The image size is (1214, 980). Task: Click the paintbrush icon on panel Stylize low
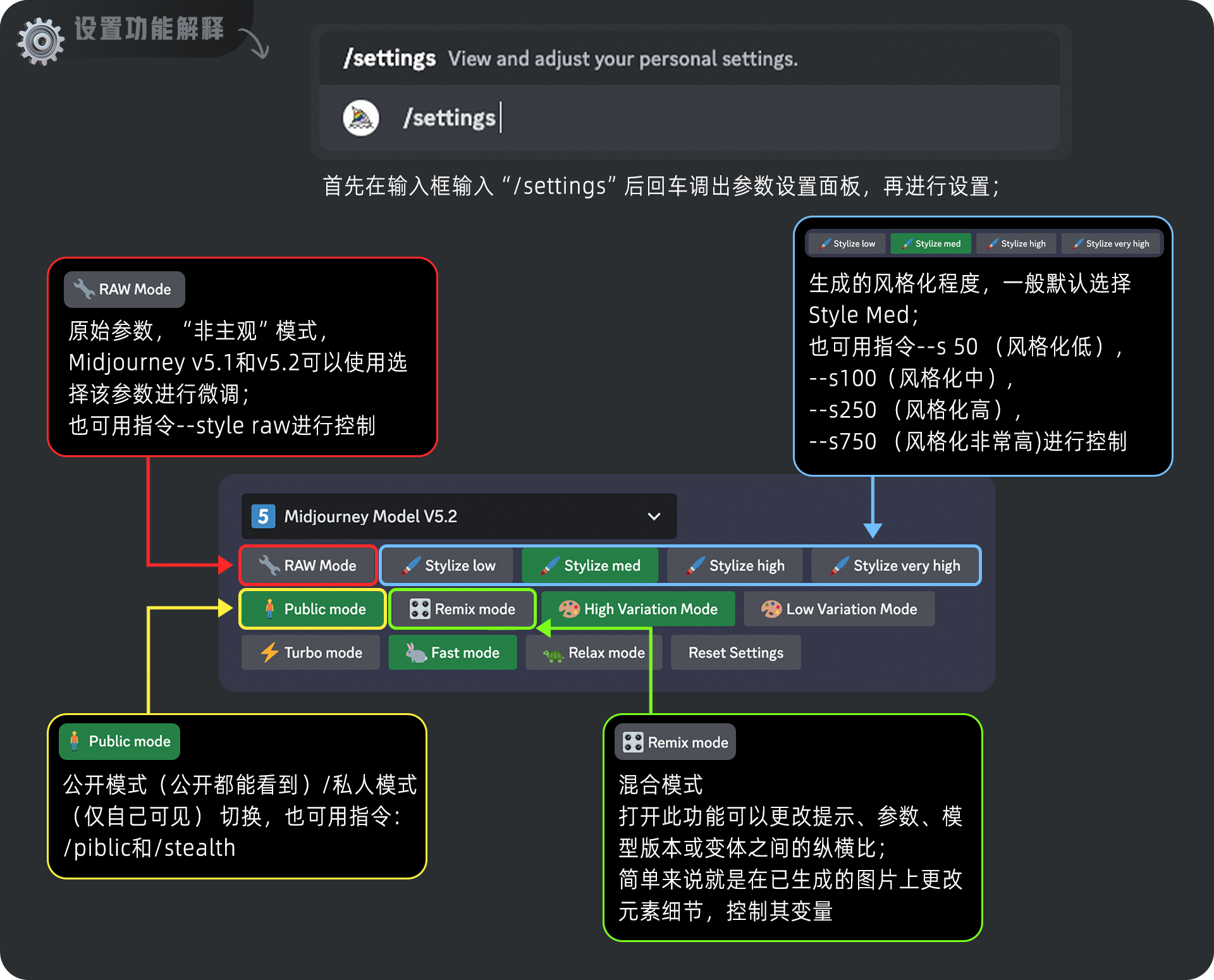pos(411,565)
